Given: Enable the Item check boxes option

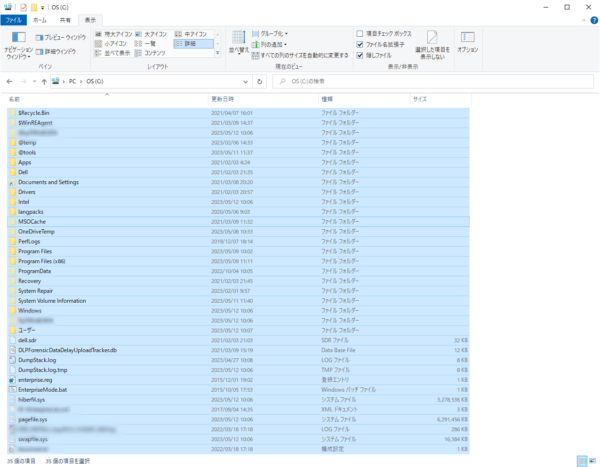Looking at the screenshot, I should click(x=360, y=34).
